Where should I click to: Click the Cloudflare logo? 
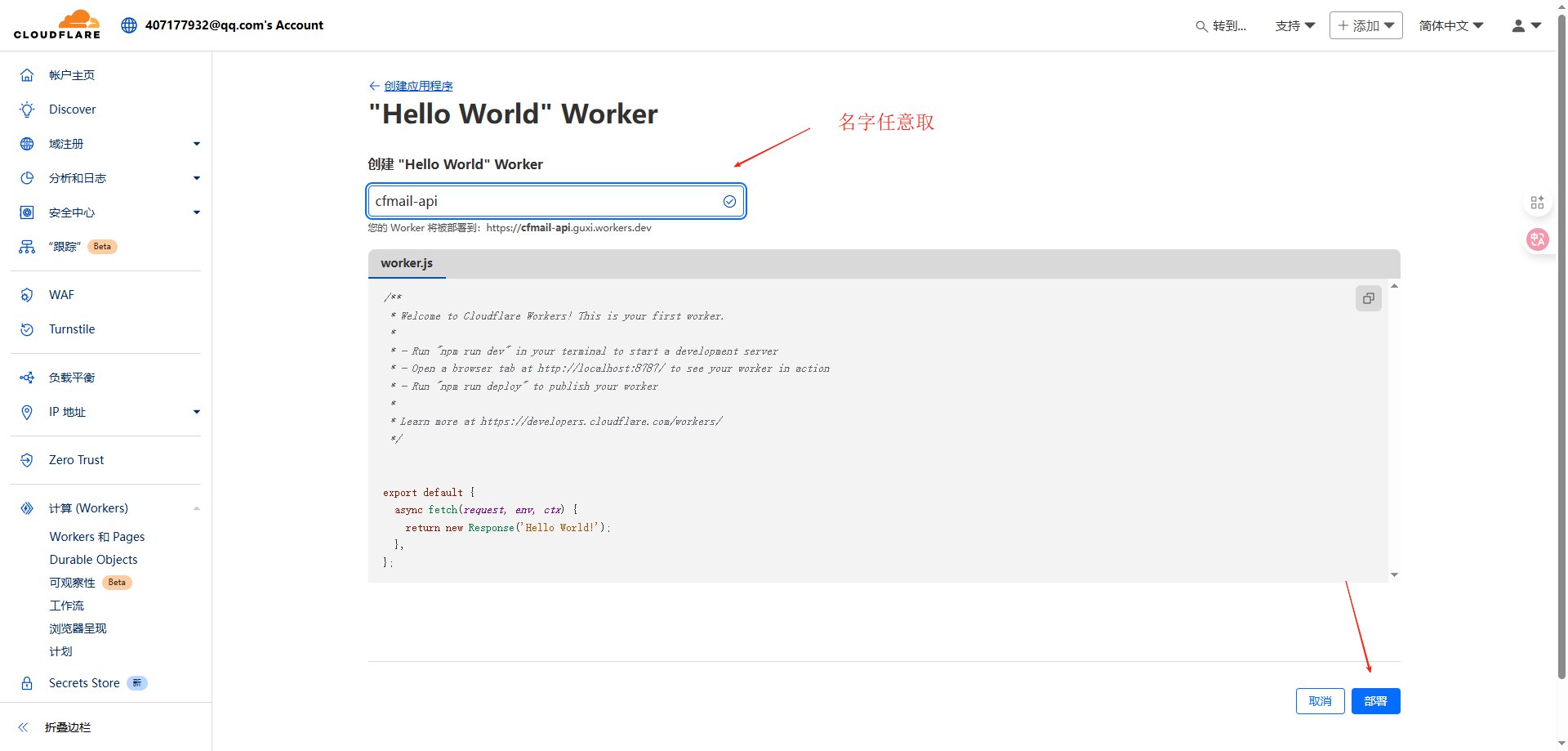tap(57, 25)
